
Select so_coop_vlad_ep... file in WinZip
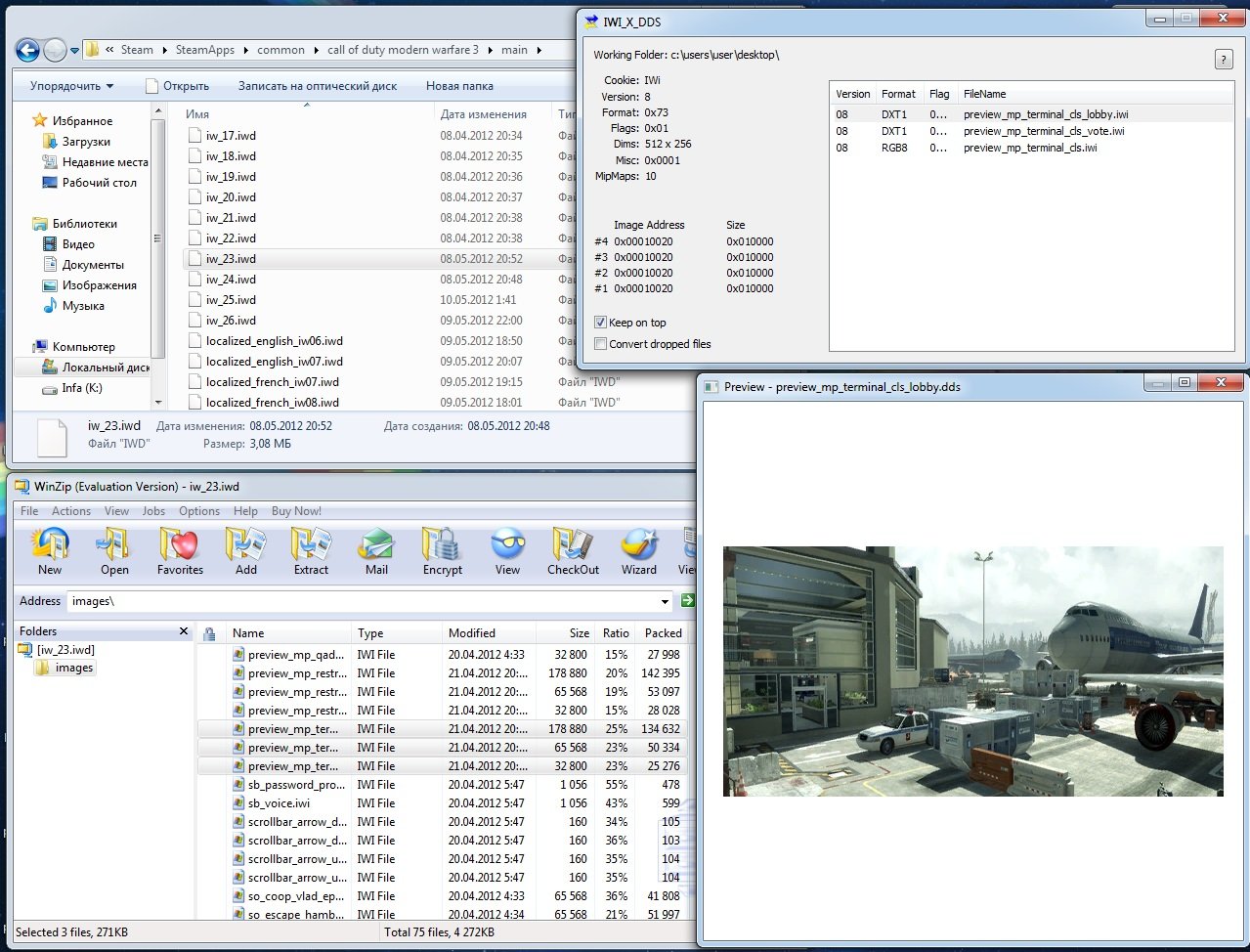coord(296,896)
